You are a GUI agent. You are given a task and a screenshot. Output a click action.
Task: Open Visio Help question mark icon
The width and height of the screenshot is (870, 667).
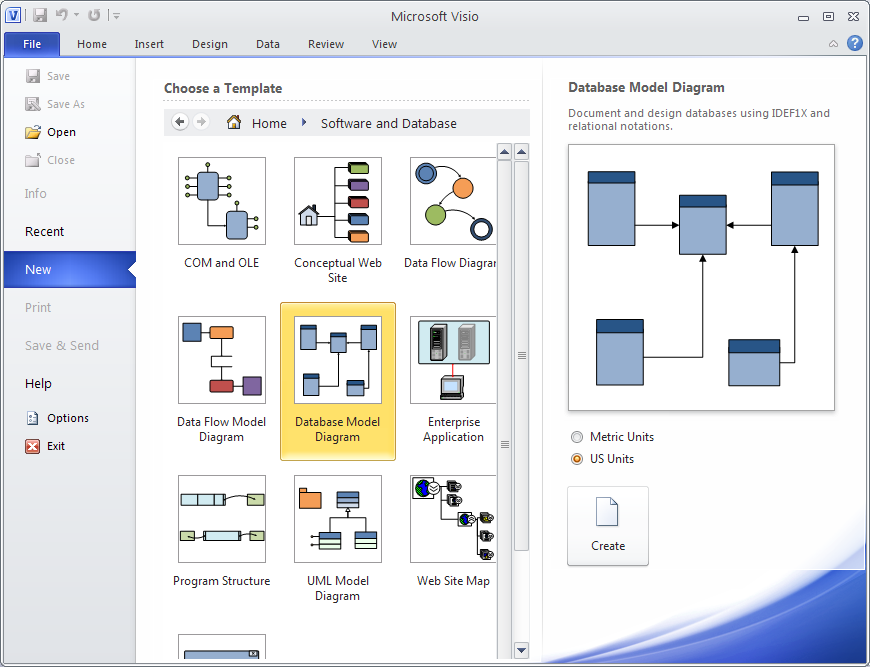(854, 43)
